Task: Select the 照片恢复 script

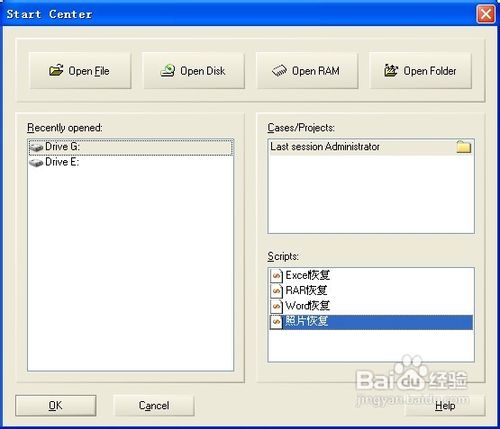Action: click(x=371, y=322)
